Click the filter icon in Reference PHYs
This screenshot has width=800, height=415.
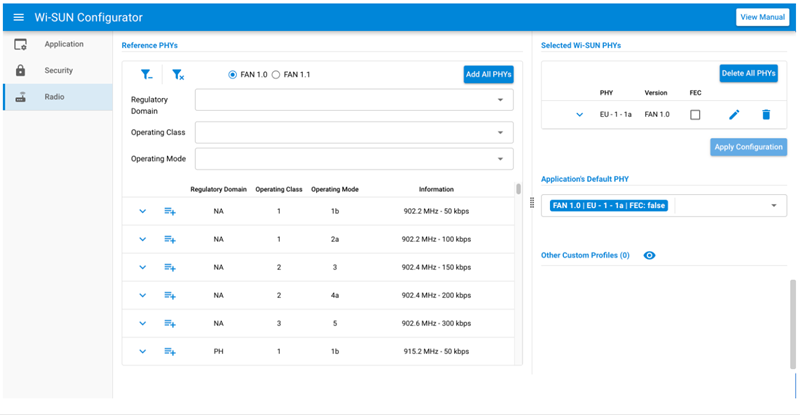click(146, 74)
